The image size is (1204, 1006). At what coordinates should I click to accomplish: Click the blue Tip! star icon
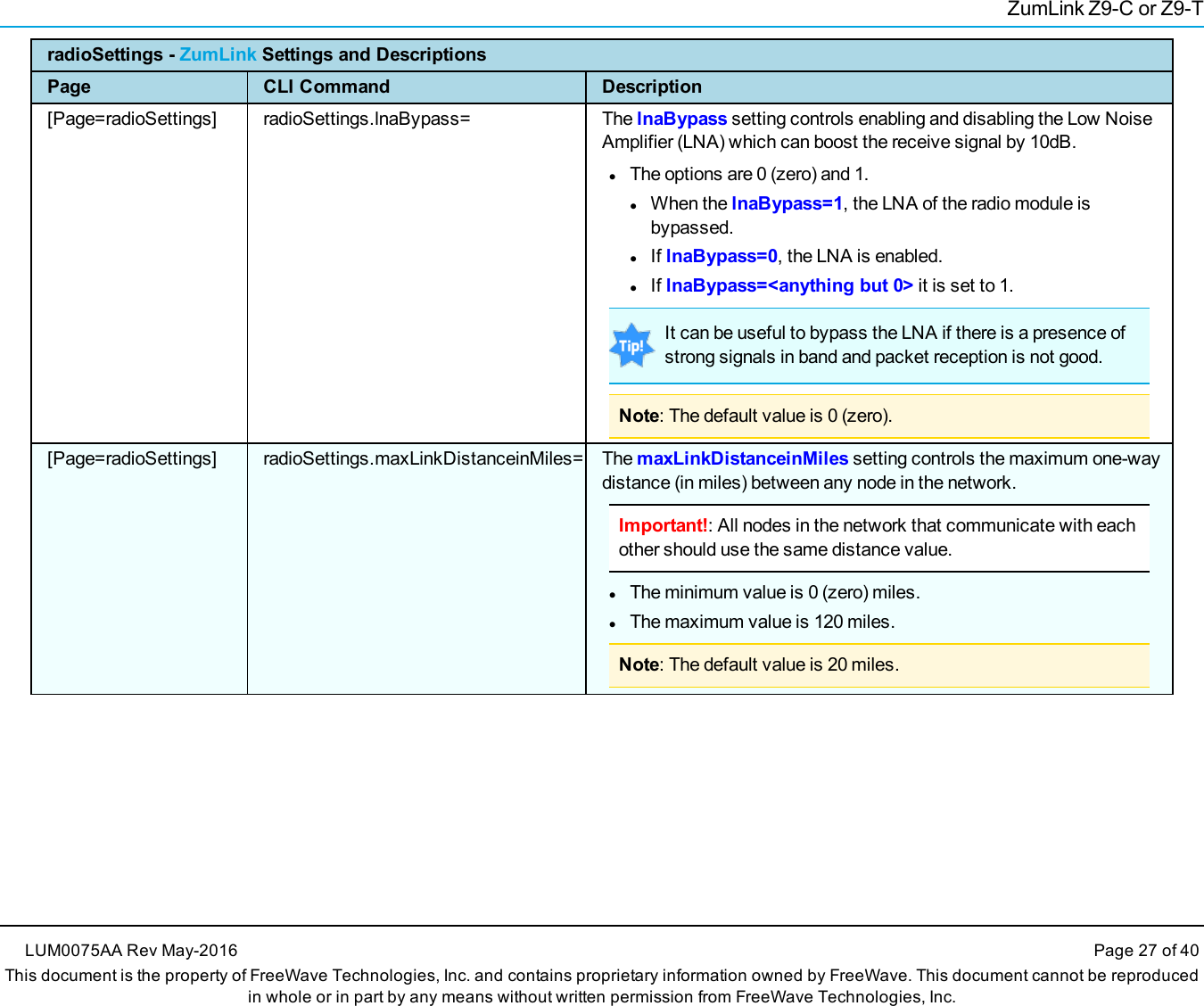coord(631,345)
